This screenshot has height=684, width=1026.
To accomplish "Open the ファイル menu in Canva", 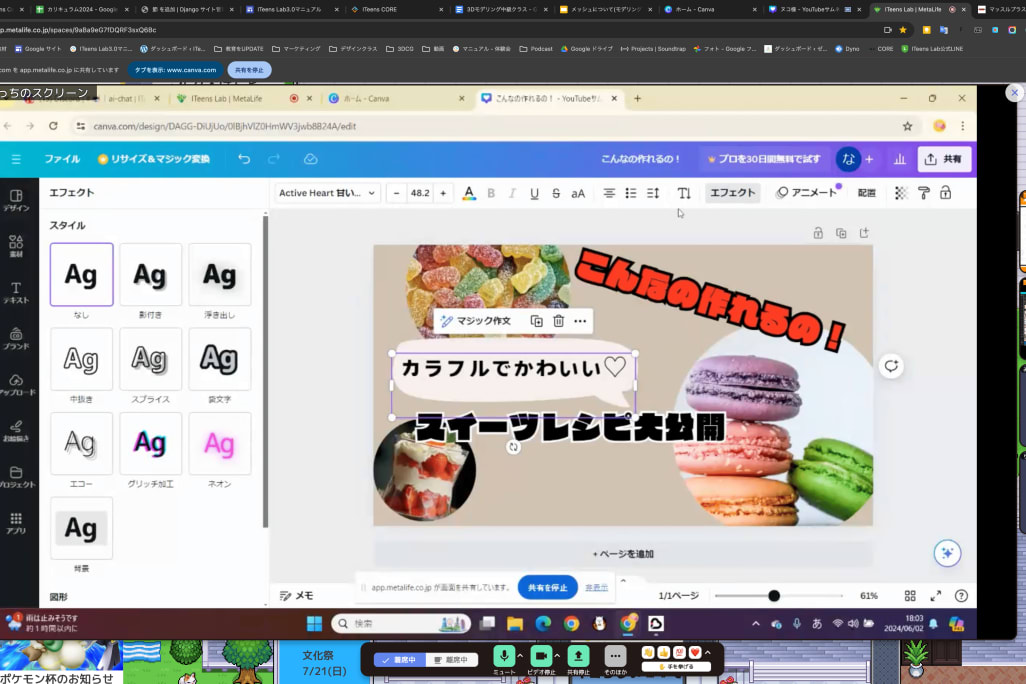I will coord(63,159).
